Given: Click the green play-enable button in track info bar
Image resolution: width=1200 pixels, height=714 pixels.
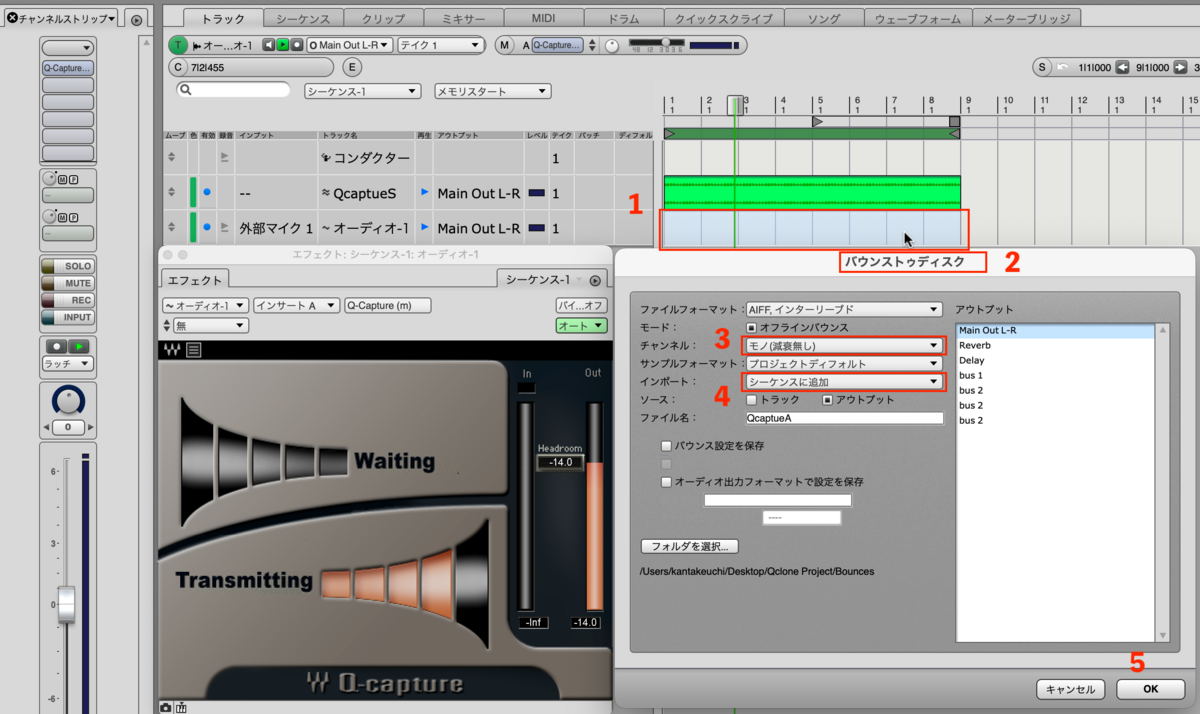Looking at the screenshot, I should pos(282,45).
